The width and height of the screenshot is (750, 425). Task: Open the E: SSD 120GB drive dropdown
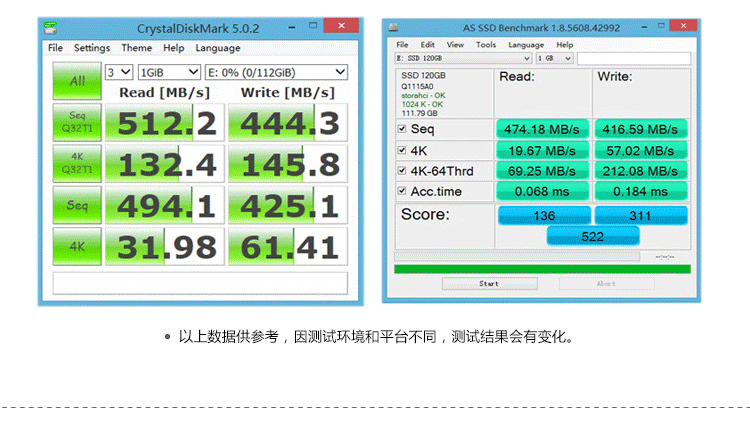coord(463,58)
